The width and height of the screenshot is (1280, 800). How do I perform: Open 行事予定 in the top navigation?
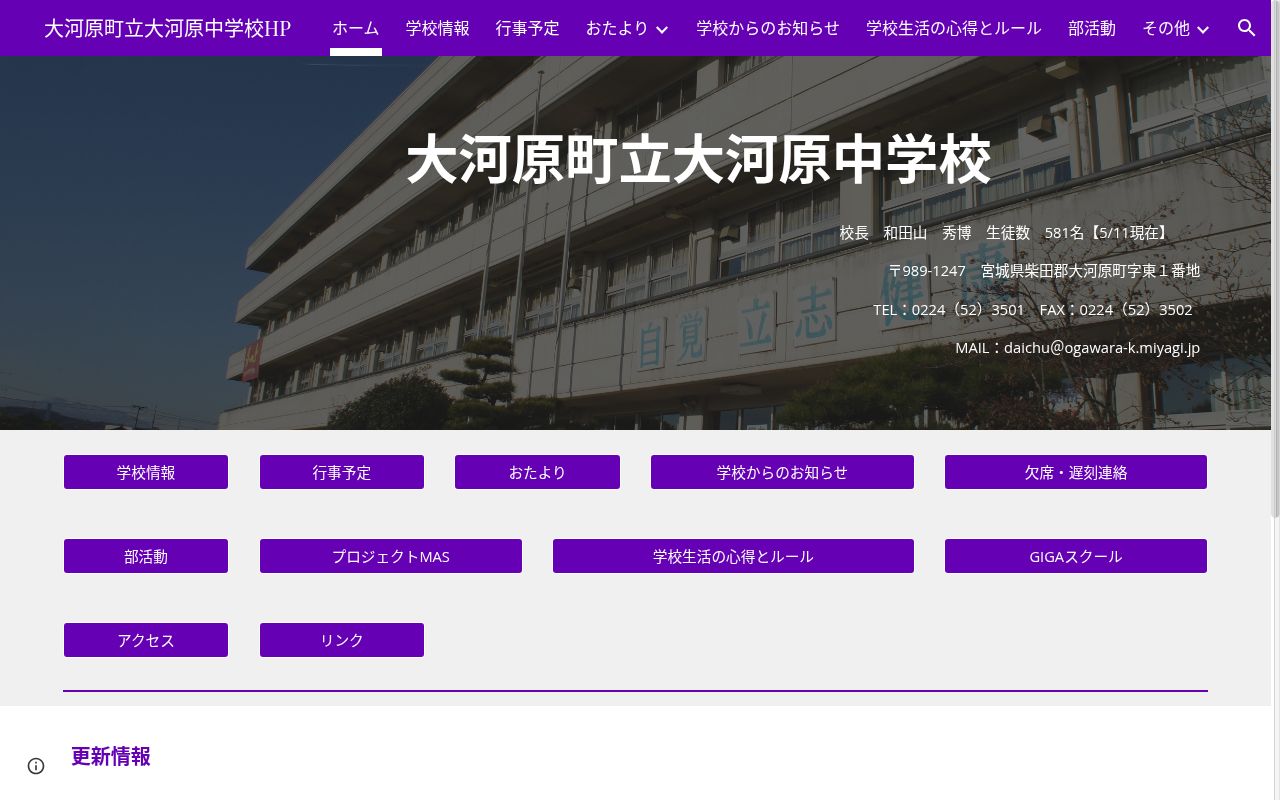528,28
